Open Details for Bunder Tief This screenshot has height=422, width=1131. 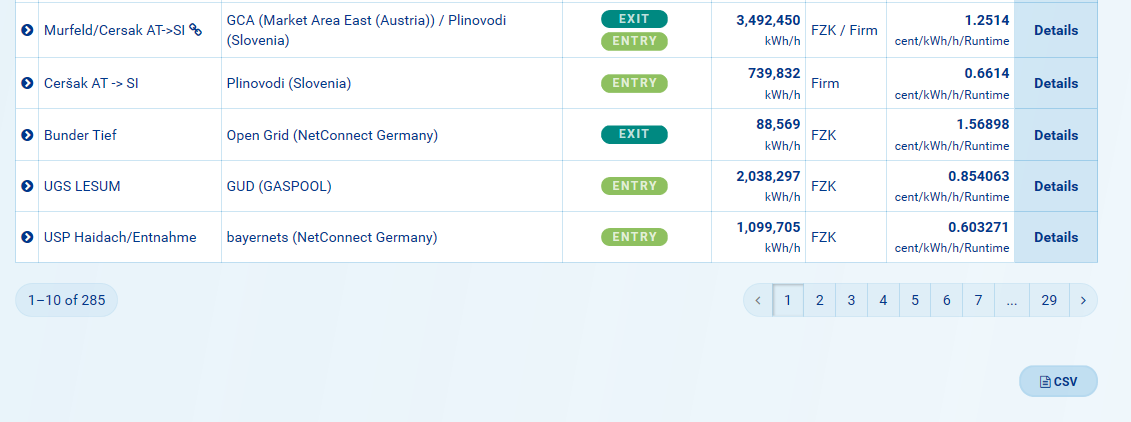(1056, 135)
